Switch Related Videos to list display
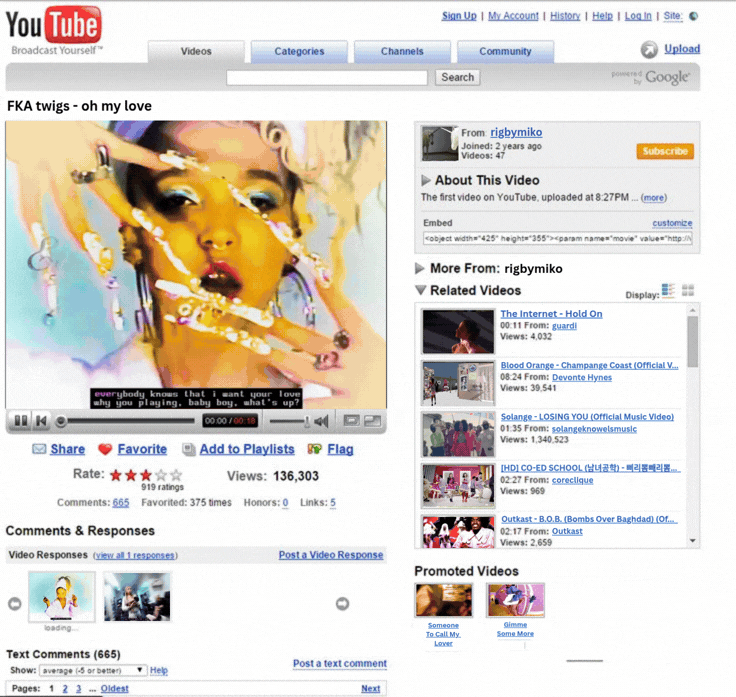The image size is (736, 697). [668, 291]
